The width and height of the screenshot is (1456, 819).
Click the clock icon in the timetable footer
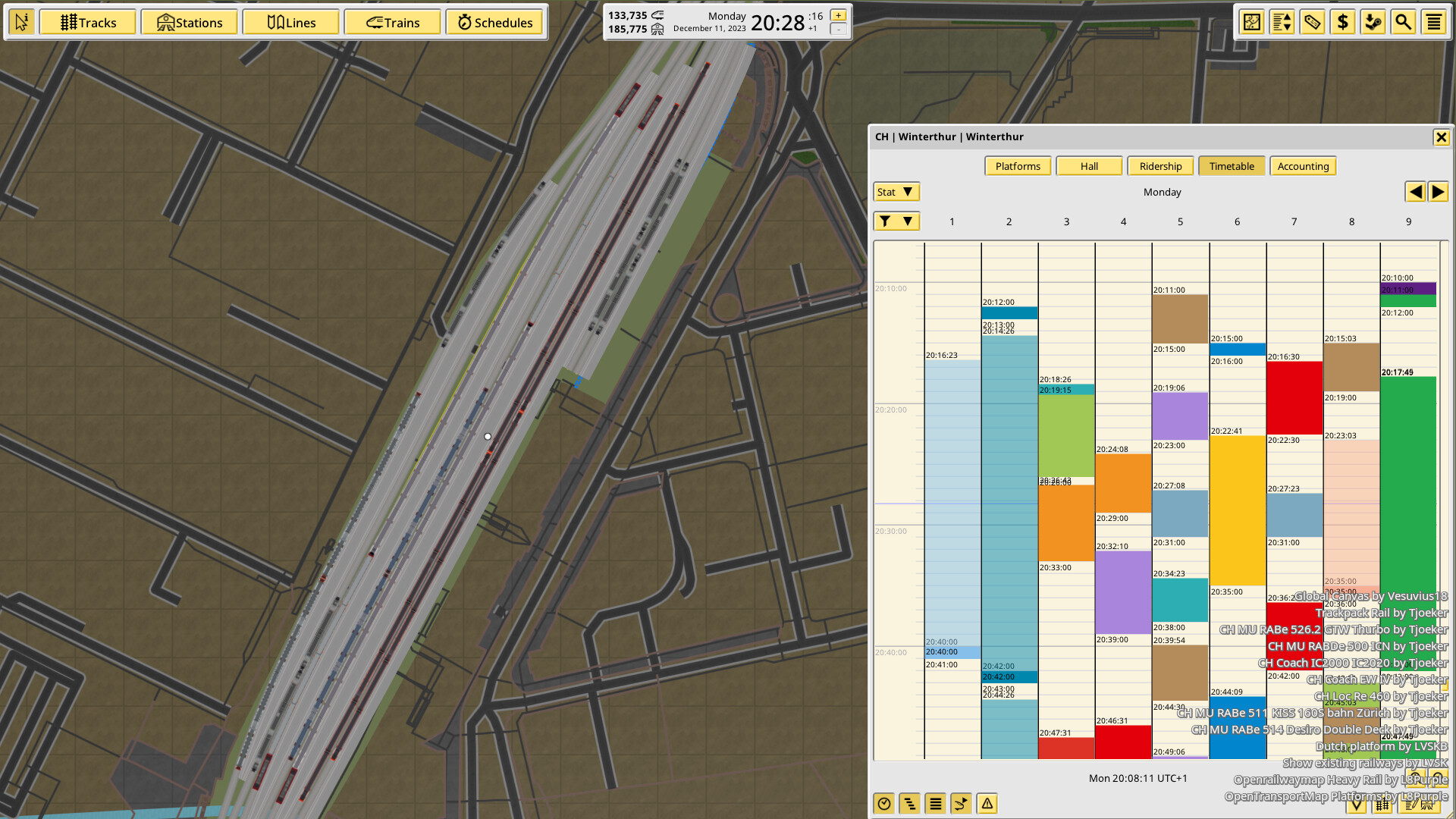point(883,803)
